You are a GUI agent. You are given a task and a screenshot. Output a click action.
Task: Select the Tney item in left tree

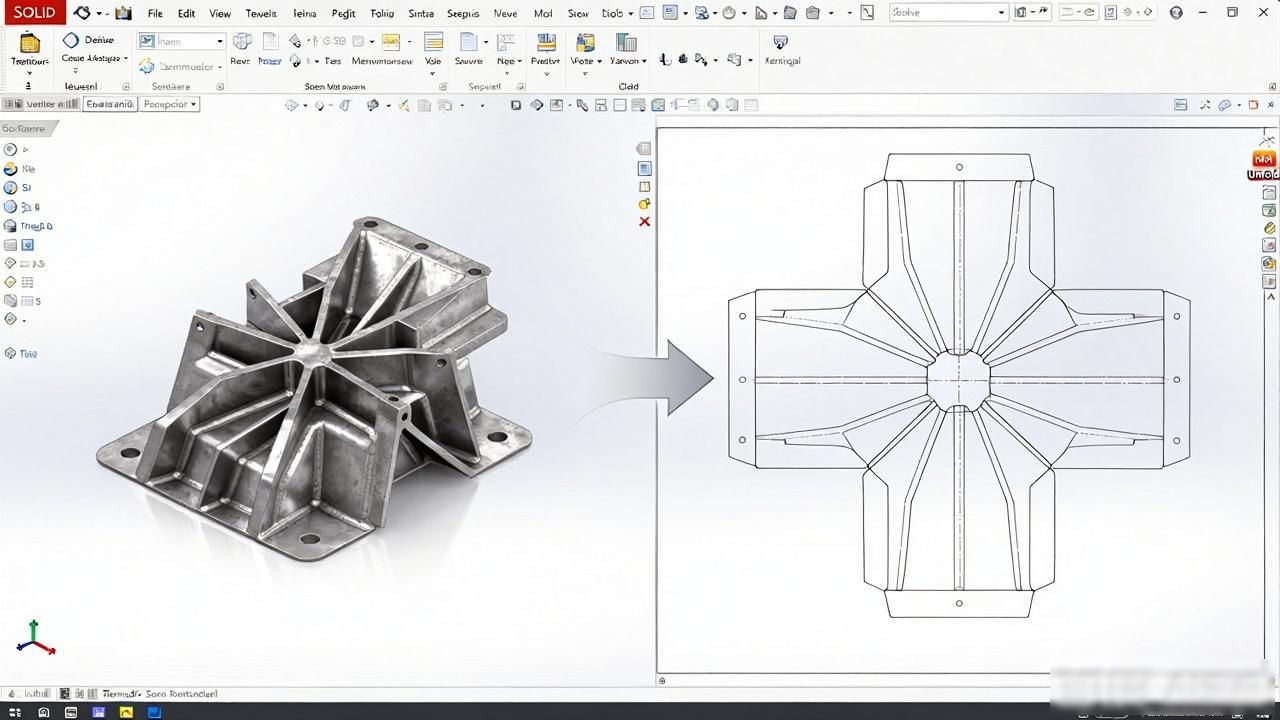[x=28, y=226]
